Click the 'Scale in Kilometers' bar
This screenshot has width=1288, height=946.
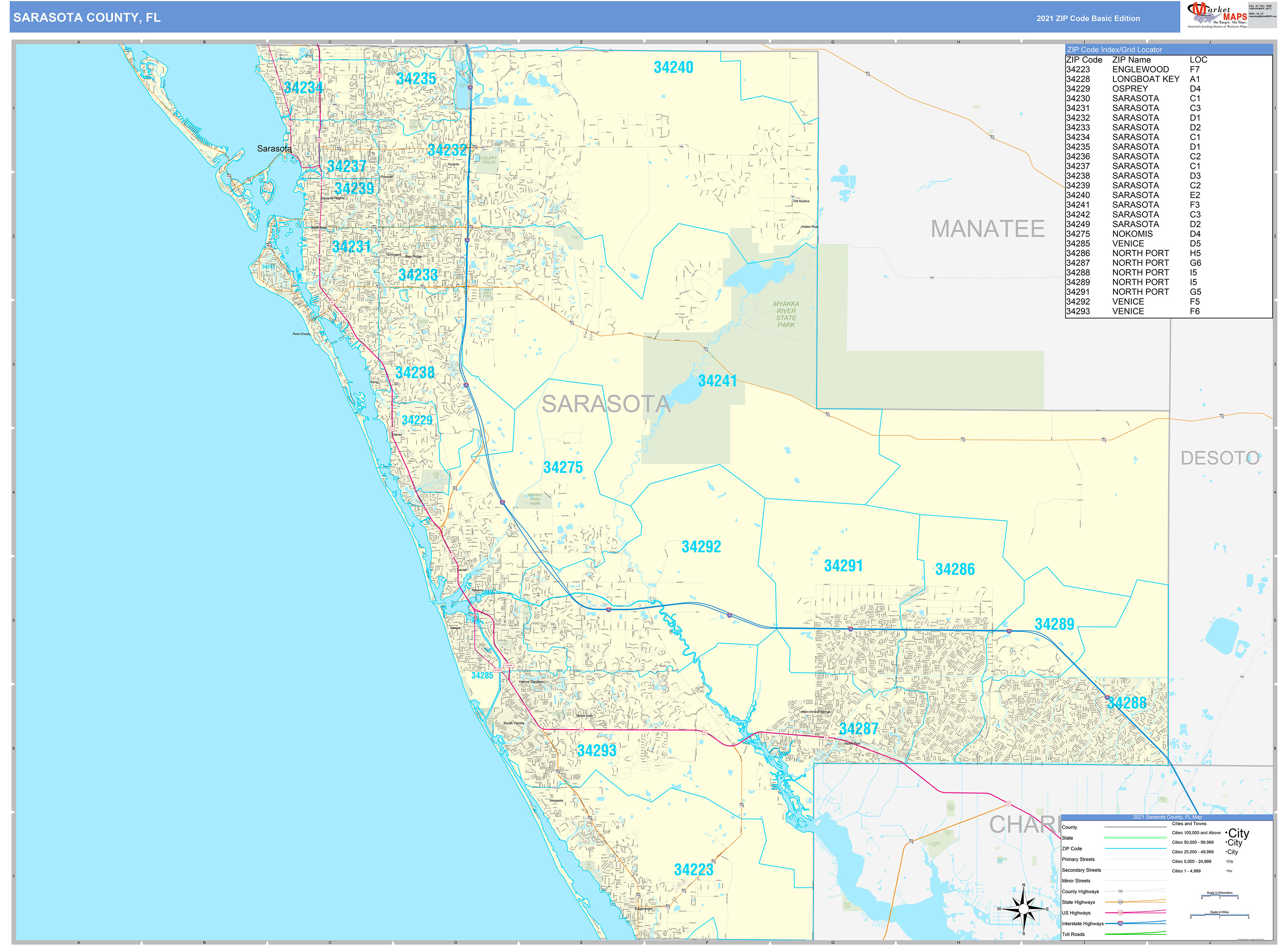click(1219, 896)
